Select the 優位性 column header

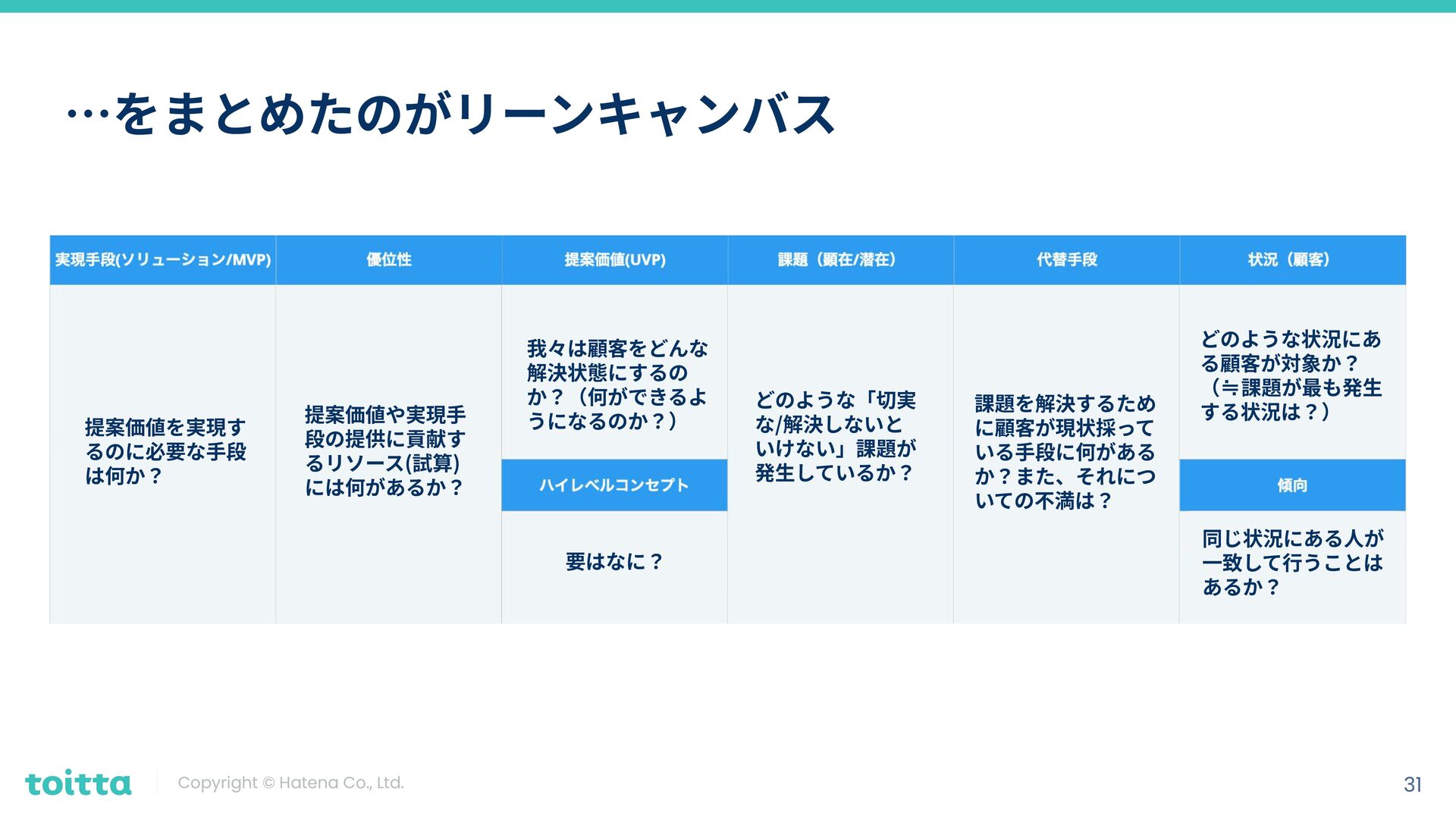tap(388, 260)
